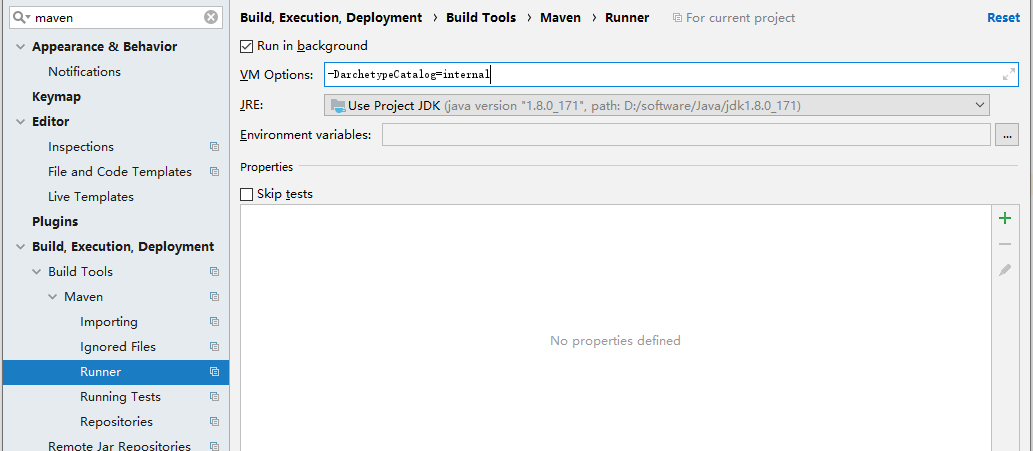Image resolution: width=1033 pixels, height=451 pixels.
Task: Open Ignored Files settings
Action: pos(118,347)
